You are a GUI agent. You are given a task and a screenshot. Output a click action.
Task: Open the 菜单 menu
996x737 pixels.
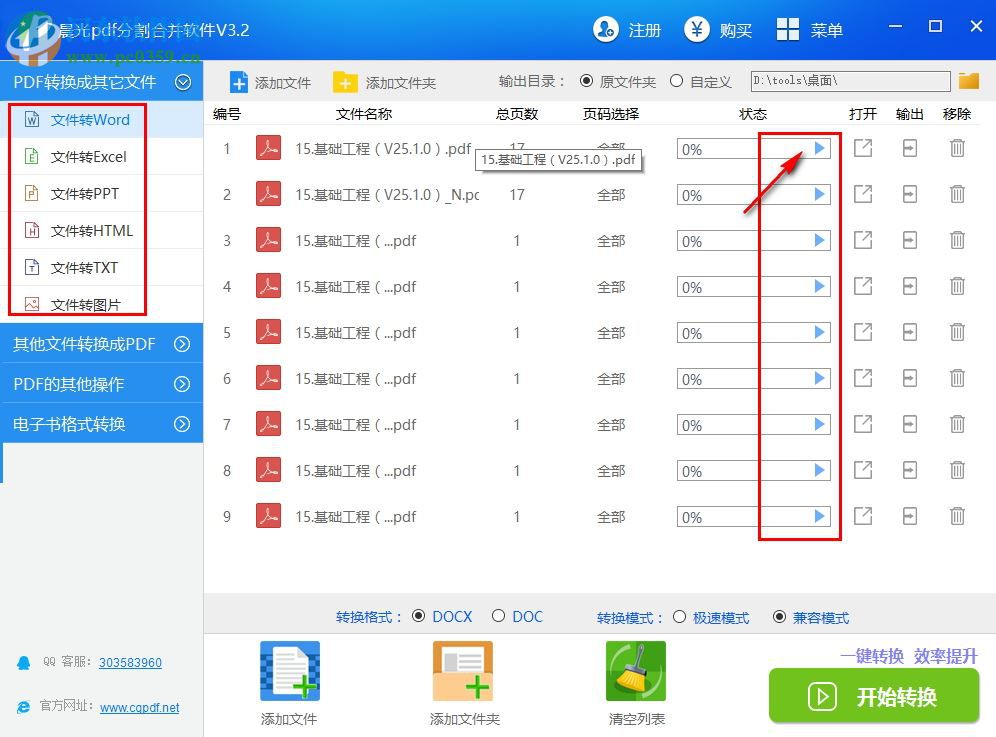812,30
